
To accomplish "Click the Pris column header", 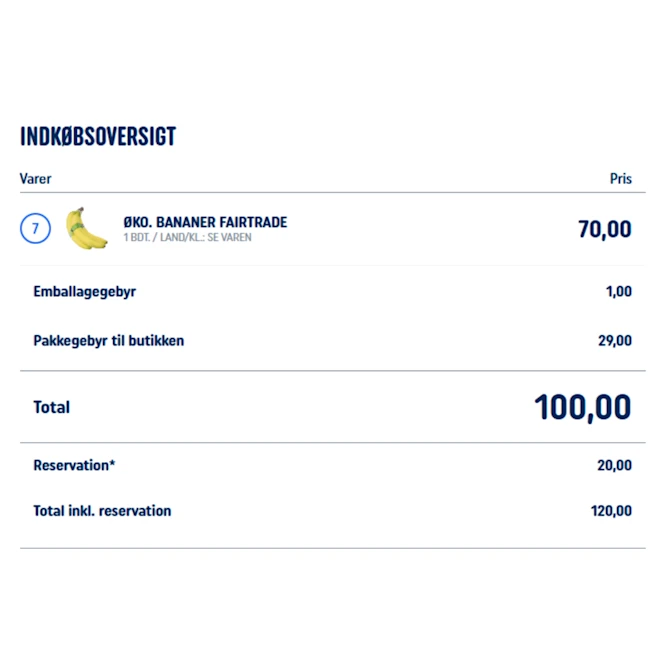I will coord(620,179).
